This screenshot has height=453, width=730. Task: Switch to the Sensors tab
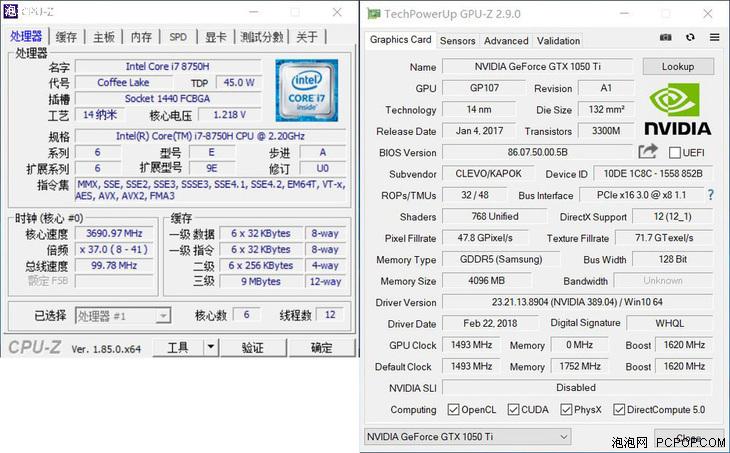(x=458, y=41)
